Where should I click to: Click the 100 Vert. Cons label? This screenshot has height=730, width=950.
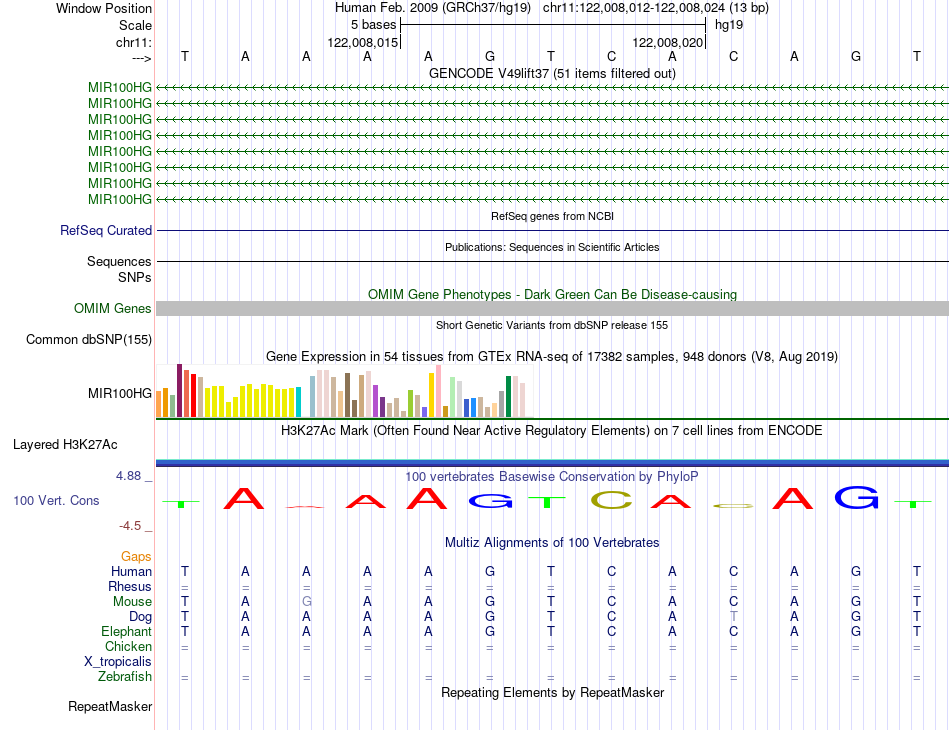pyautogui.click(x=56, y=500)
